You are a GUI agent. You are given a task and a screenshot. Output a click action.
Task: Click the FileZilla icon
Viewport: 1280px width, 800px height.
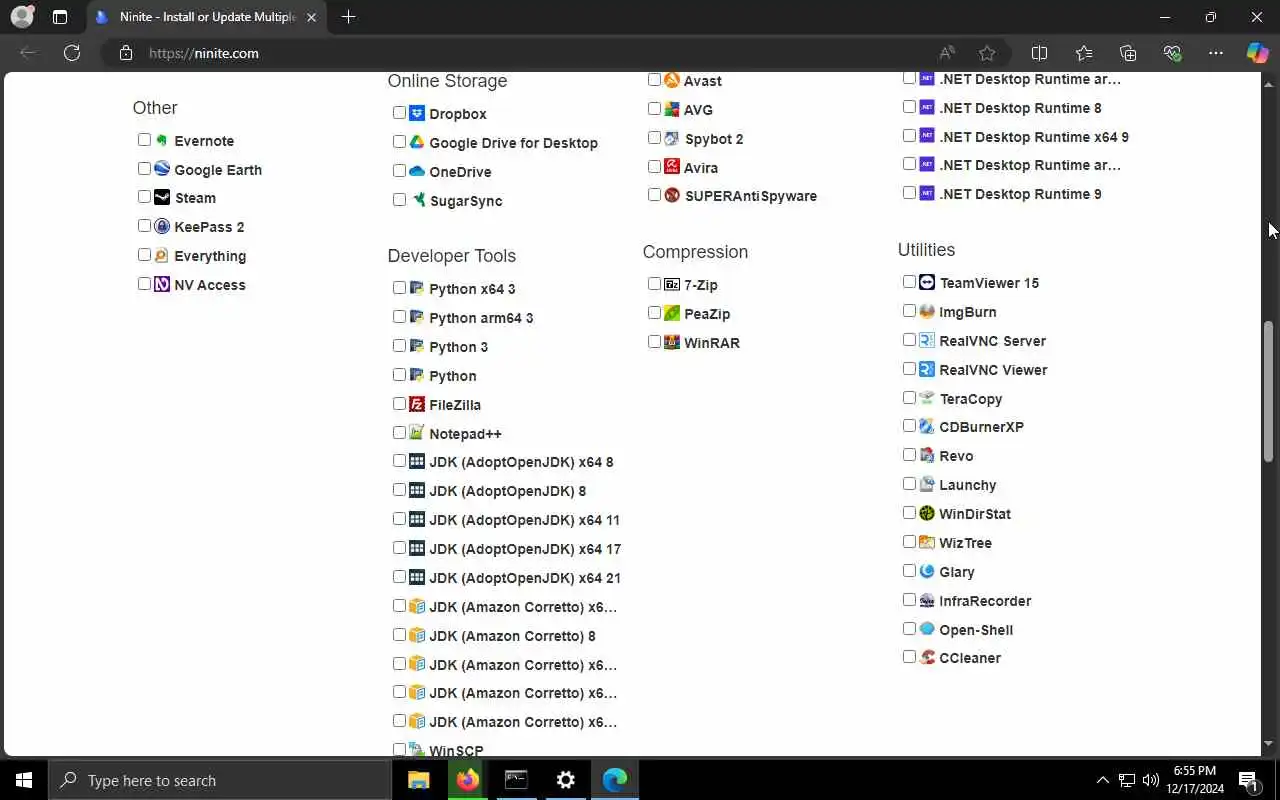tap(417, 405)
